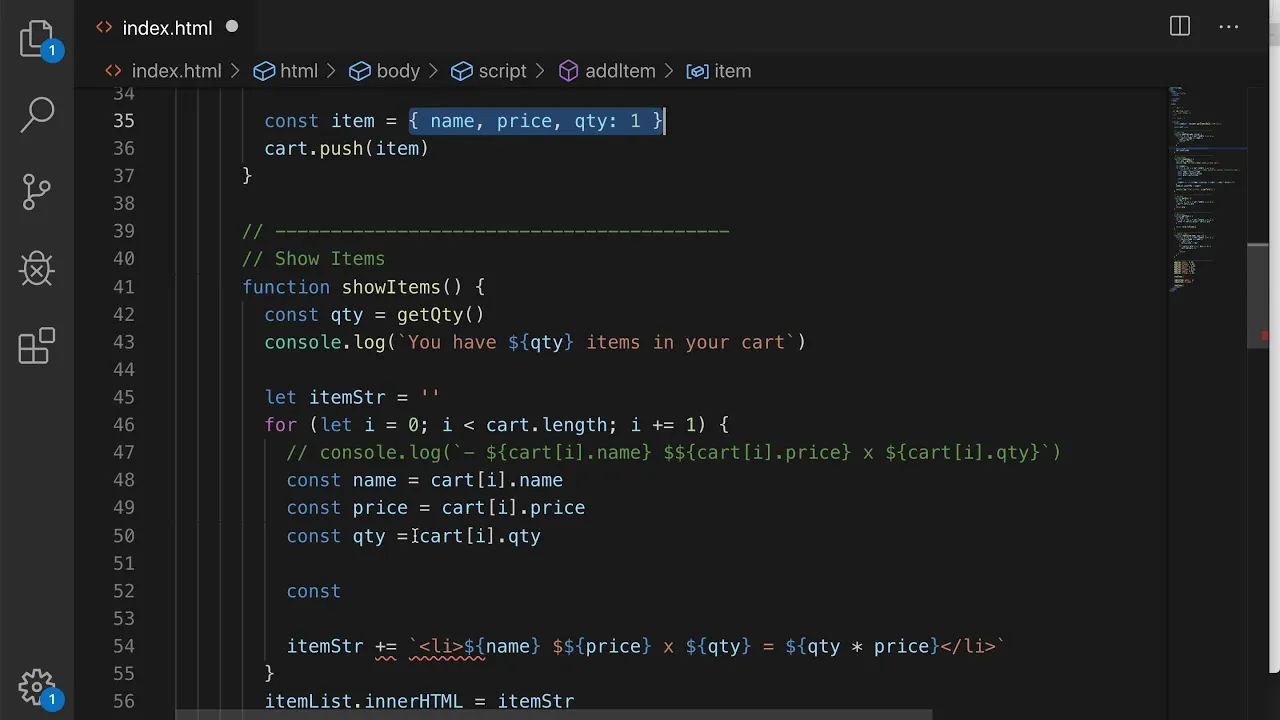Open the Run and Debug view
The width and height of the screenshot is (1280, 720).
coord(37,268)
